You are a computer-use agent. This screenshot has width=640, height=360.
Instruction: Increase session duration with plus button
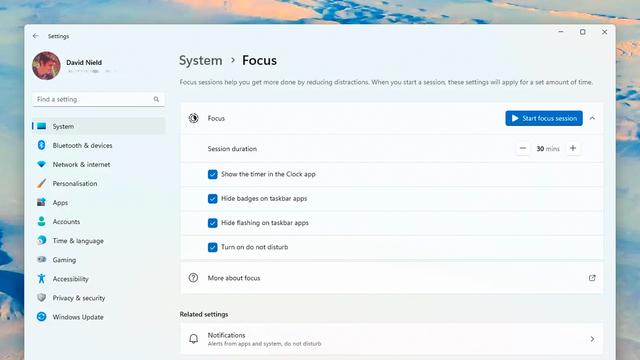[573, 149]
